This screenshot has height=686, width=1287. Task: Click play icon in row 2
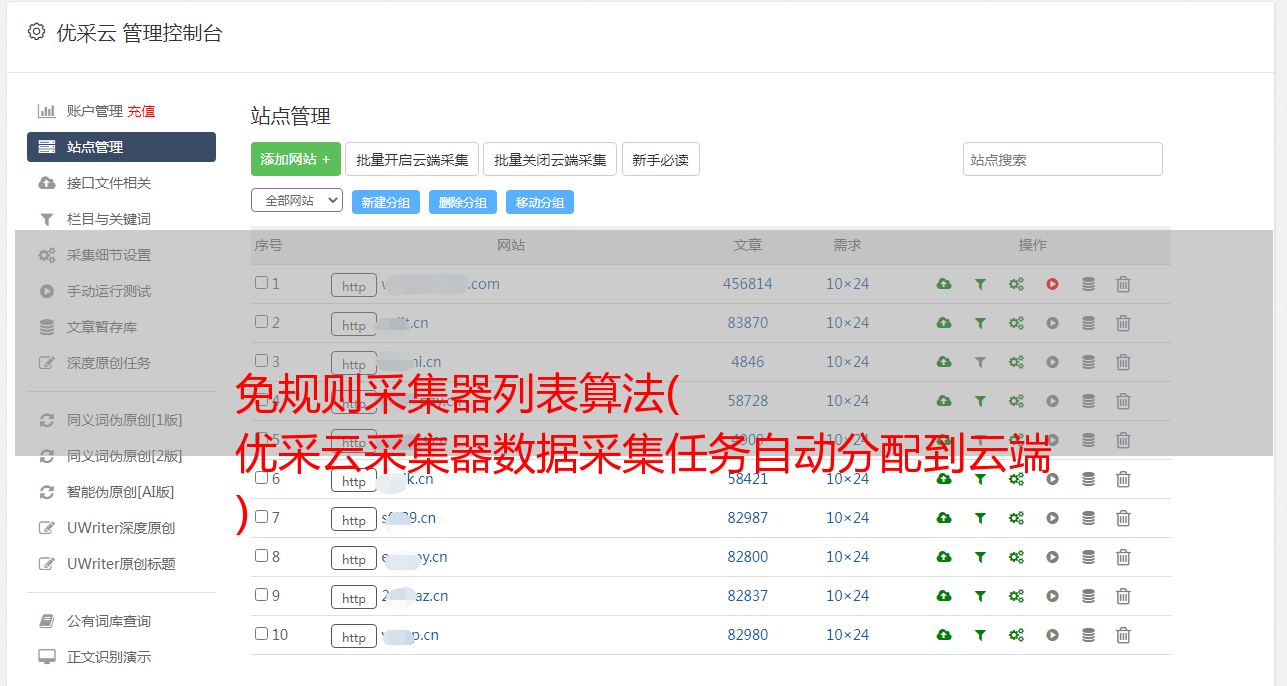click(1052, 323)
